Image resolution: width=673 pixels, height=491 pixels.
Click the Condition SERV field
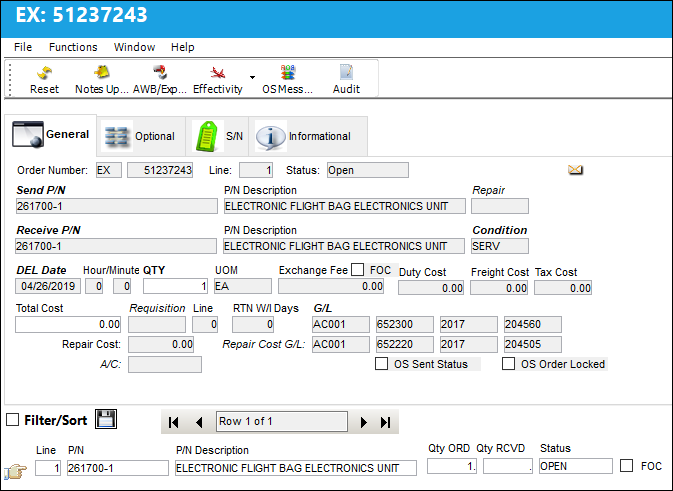[500, 246]
